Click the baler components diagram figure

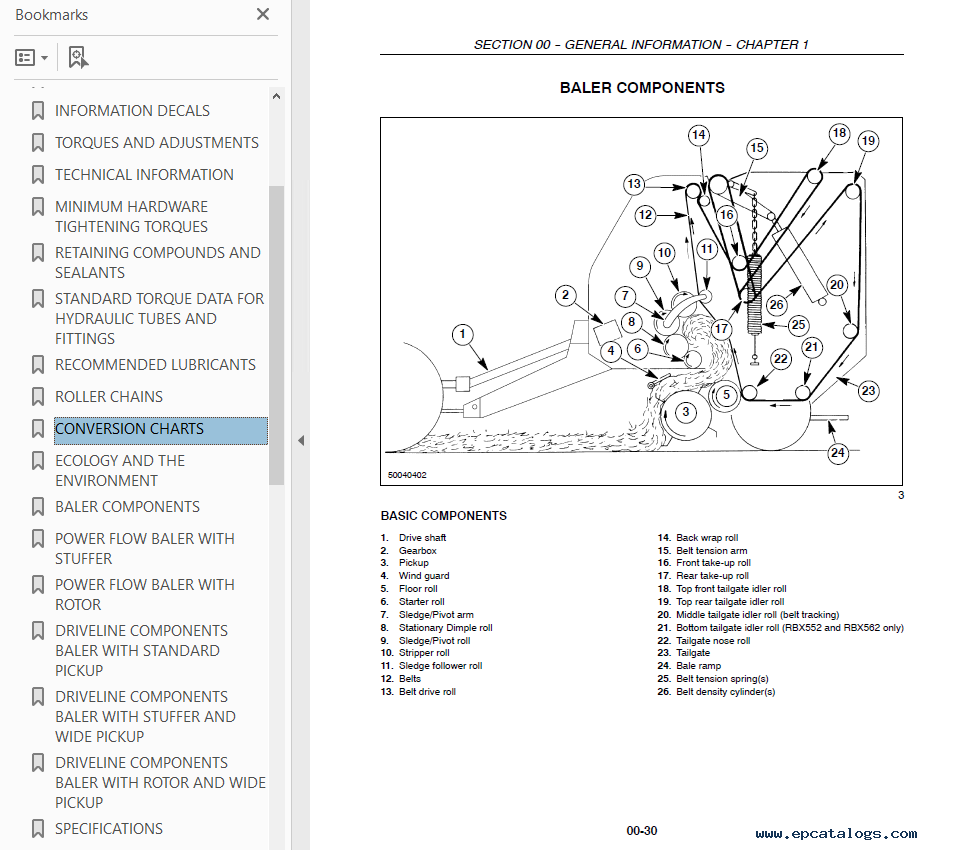(x=641, y=301)
